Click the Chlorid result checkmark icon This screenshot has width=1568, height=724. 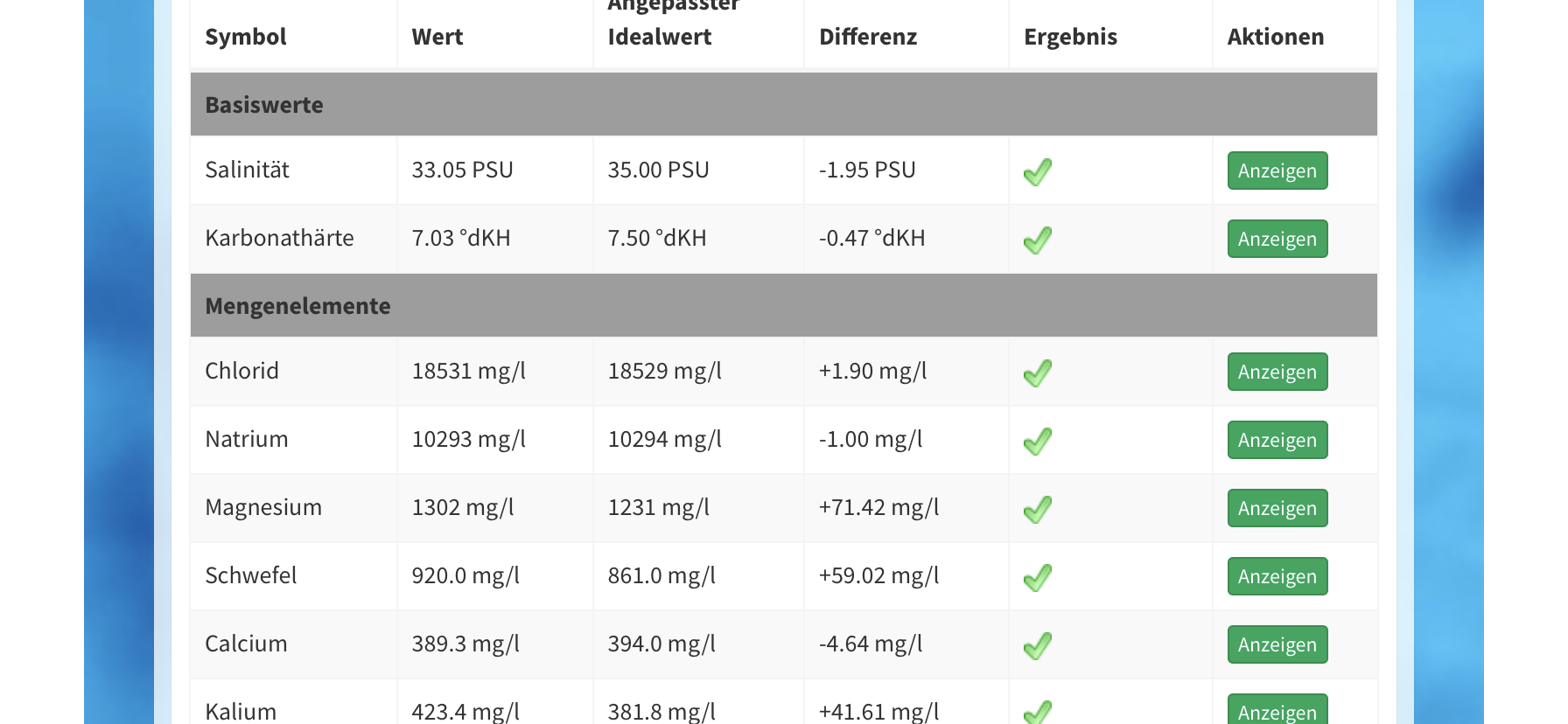pos(1038,372)
